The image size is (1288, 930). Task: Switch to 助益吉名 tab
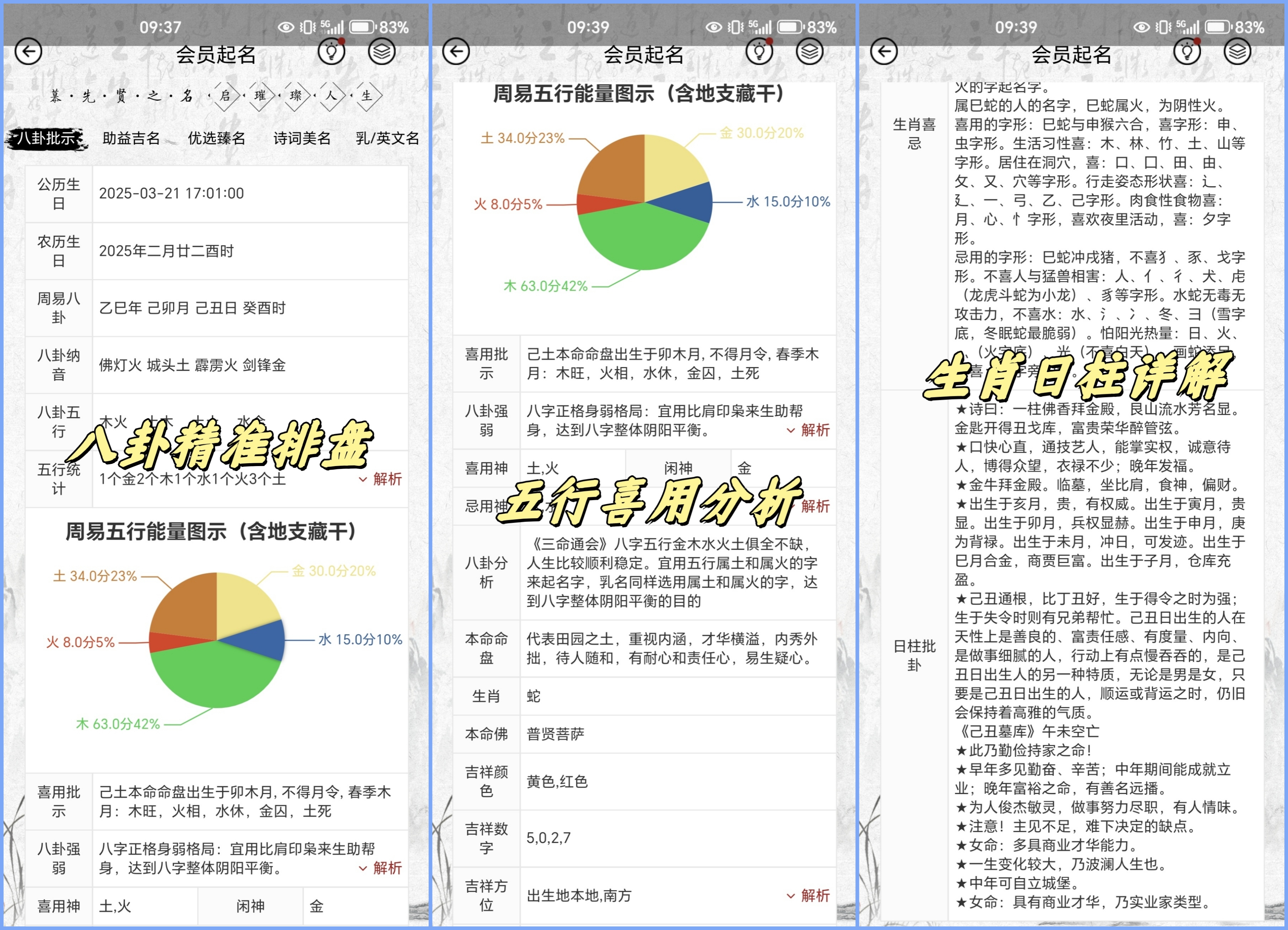click(x=131, y=138)
